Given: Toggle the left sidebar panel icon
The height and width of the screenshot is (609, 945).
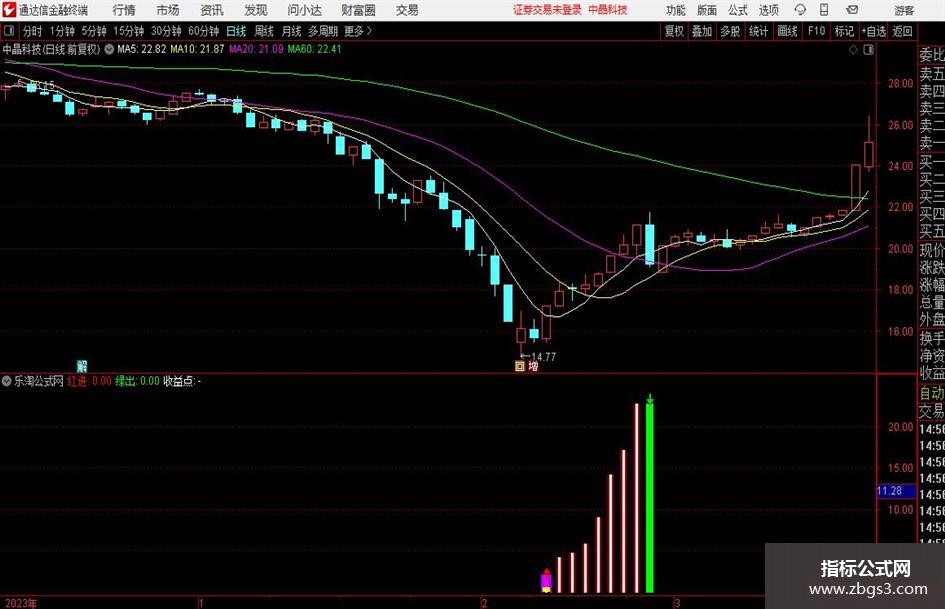Looking at the screenshot, I should (x=9, y=31).
